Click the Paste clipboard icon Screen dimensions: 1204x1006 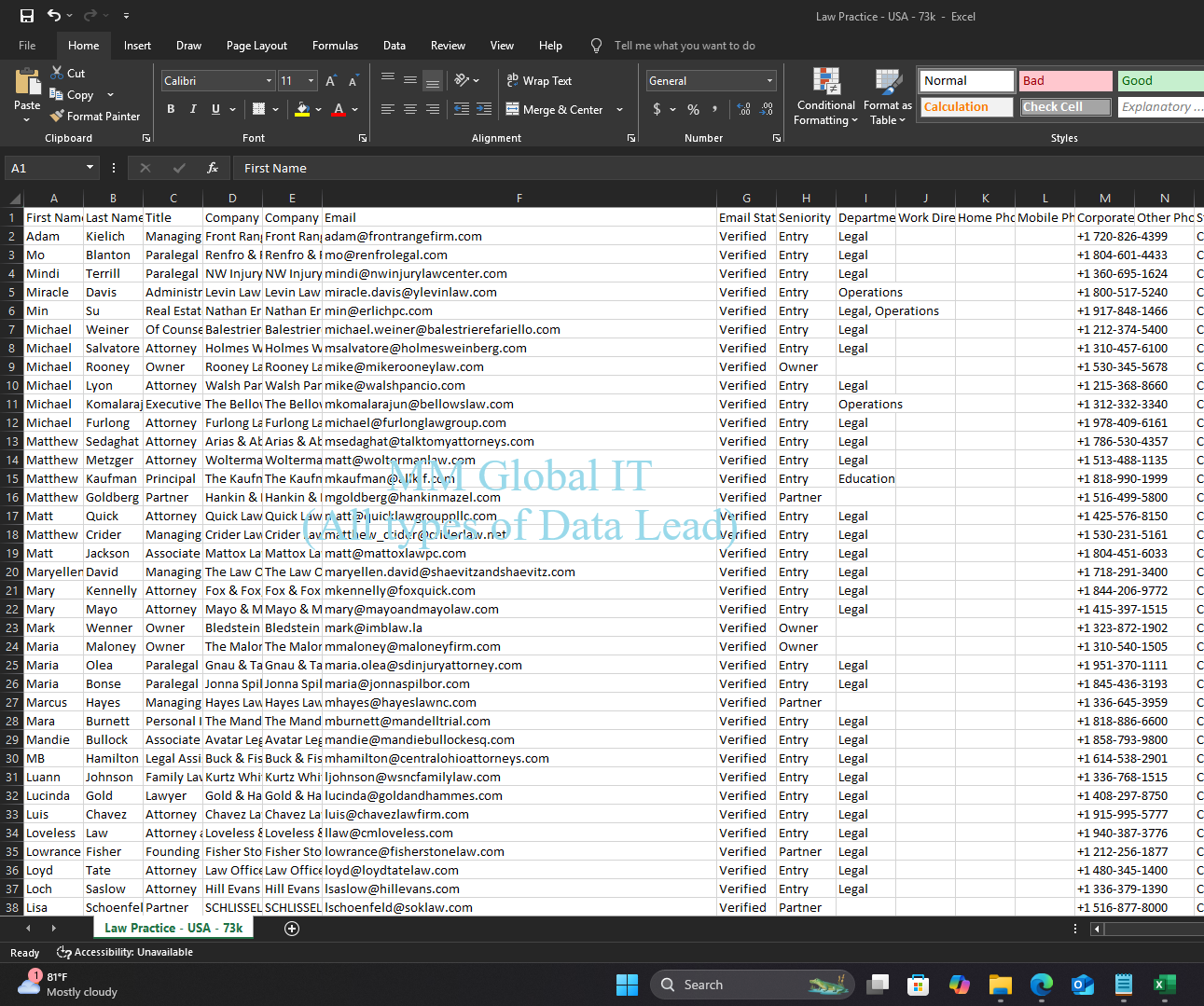point(27,81)
